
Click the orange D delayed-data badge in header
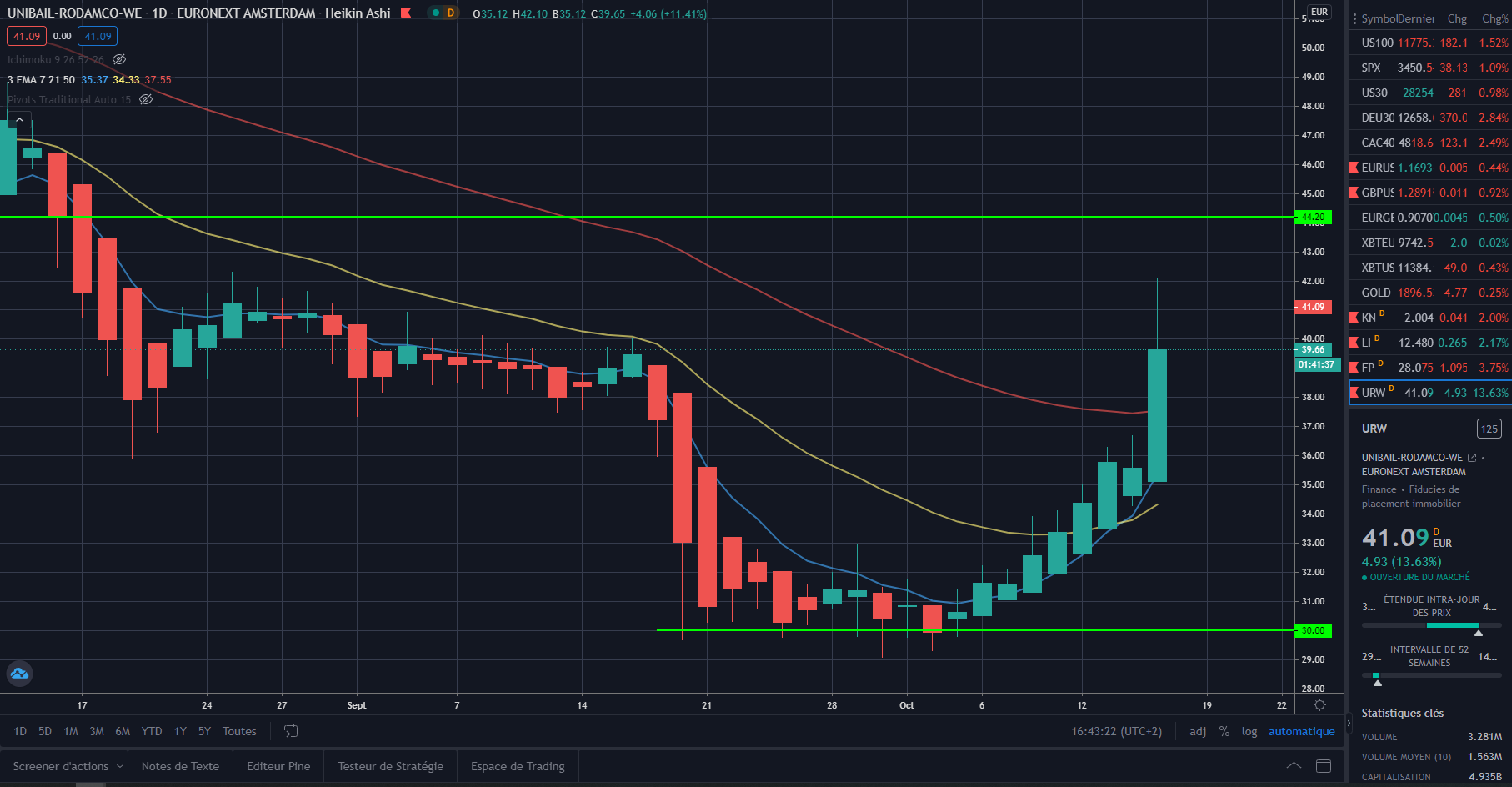[x=451, y=13]
